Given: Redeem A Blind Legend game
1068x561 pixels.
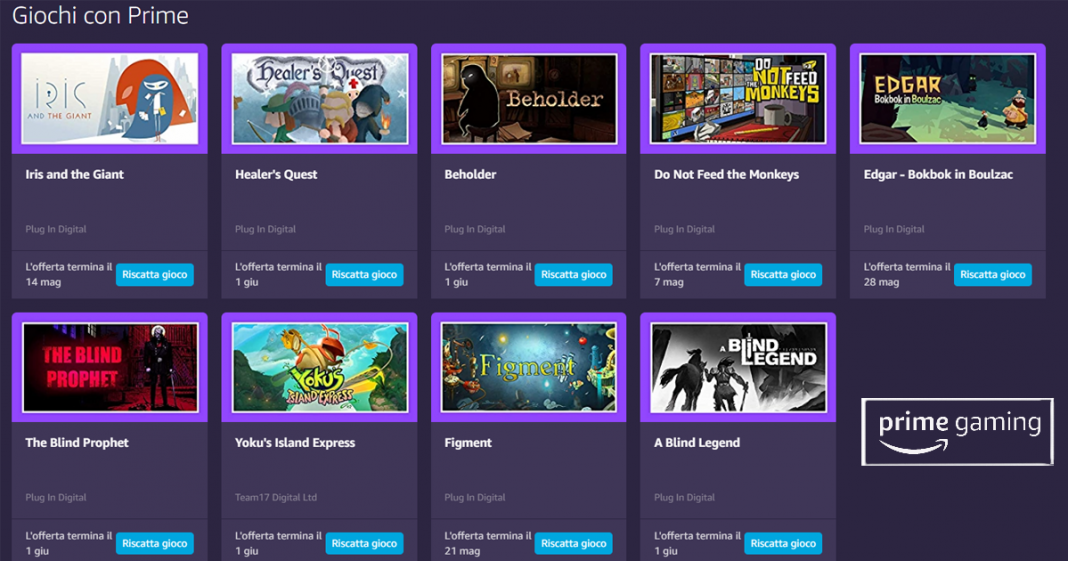Looking at the screenshot, I should 783,543.
